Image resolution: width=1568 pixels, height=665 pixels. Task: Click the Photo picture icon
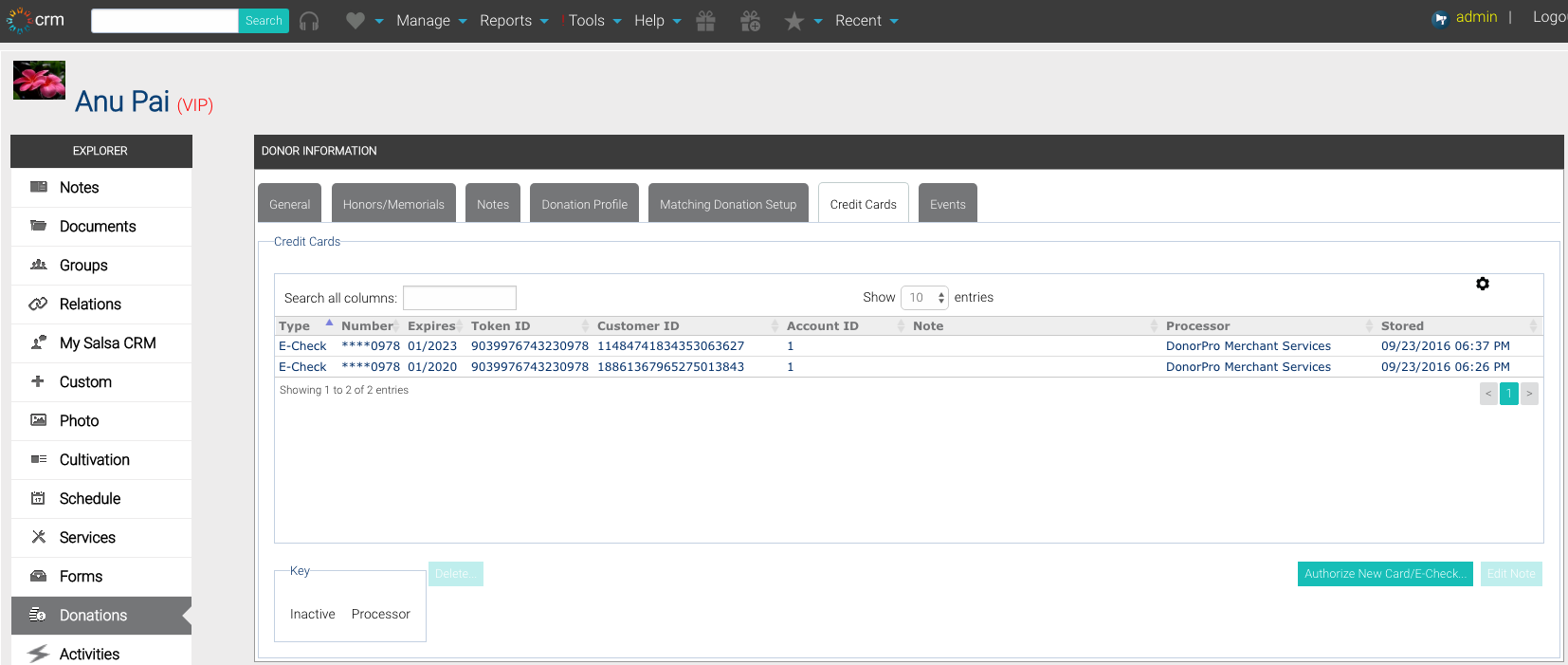[x=39, y=420]
